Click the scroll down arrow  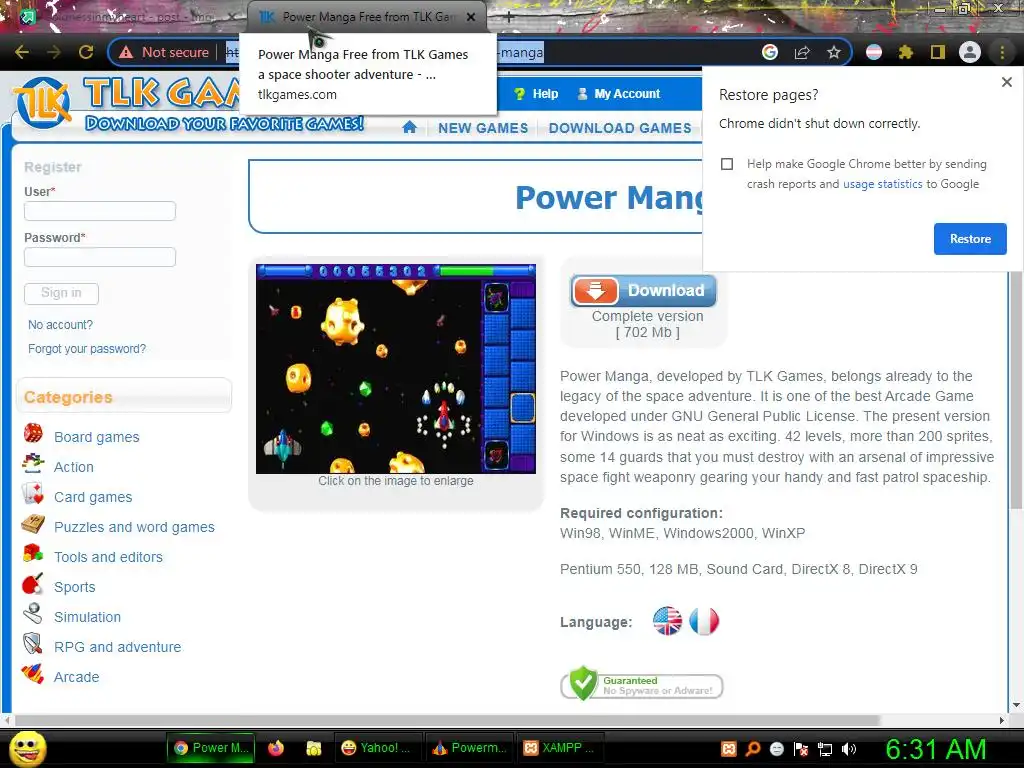1016,705
